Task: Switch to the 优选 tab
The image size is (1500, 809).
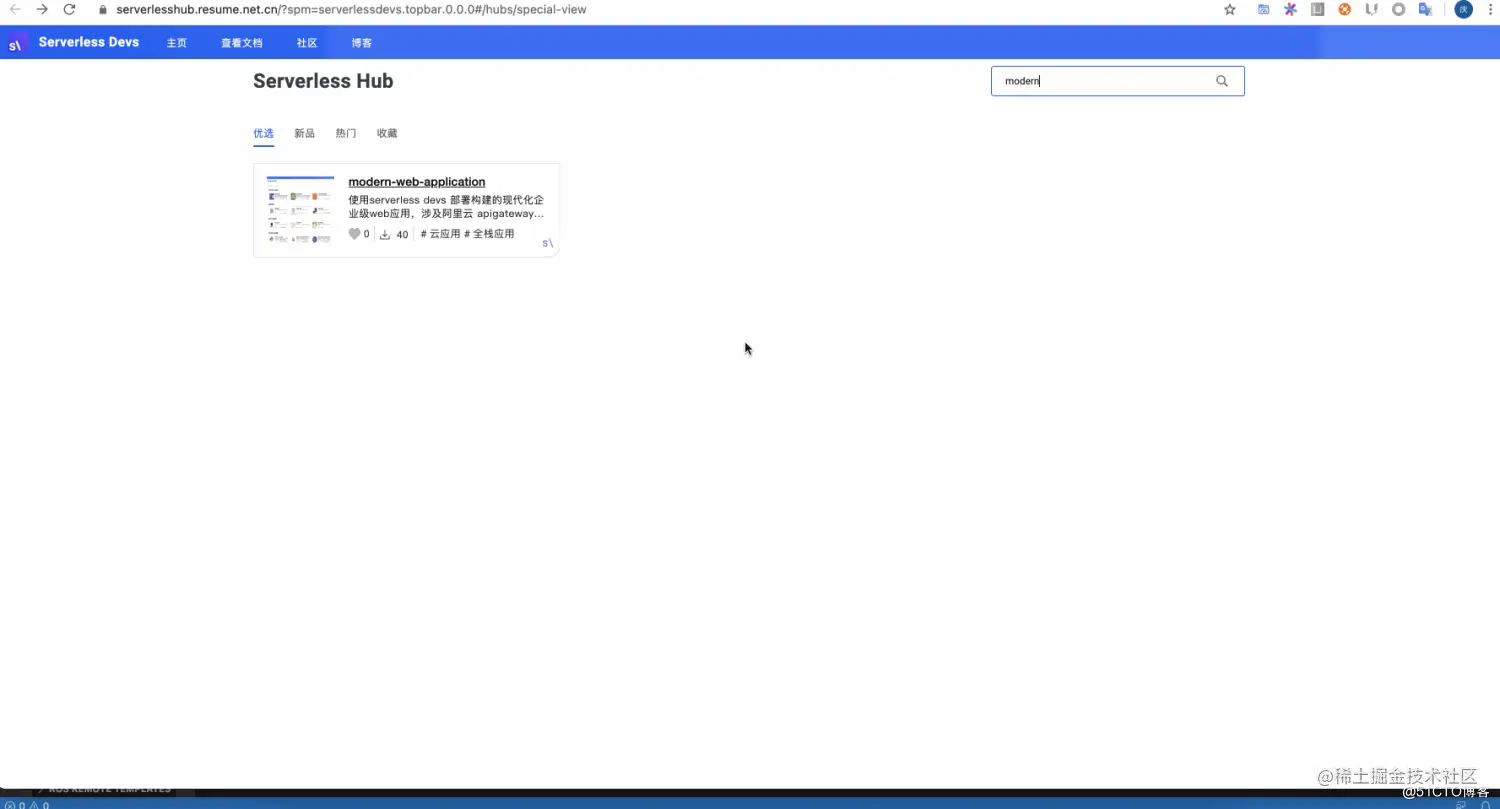Action: [x=263, y=133]
